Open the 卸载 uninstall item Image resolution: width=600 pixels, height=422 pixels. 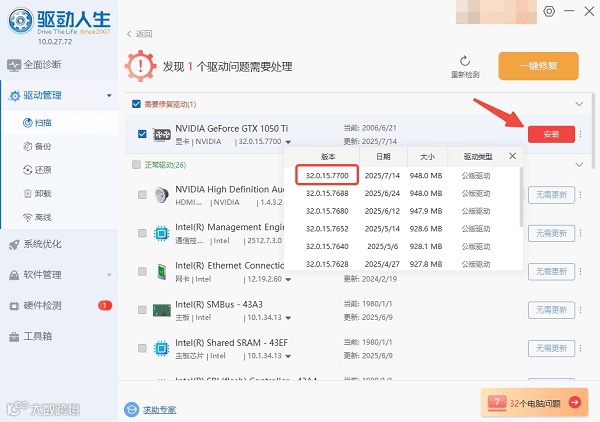click(43, 194)
